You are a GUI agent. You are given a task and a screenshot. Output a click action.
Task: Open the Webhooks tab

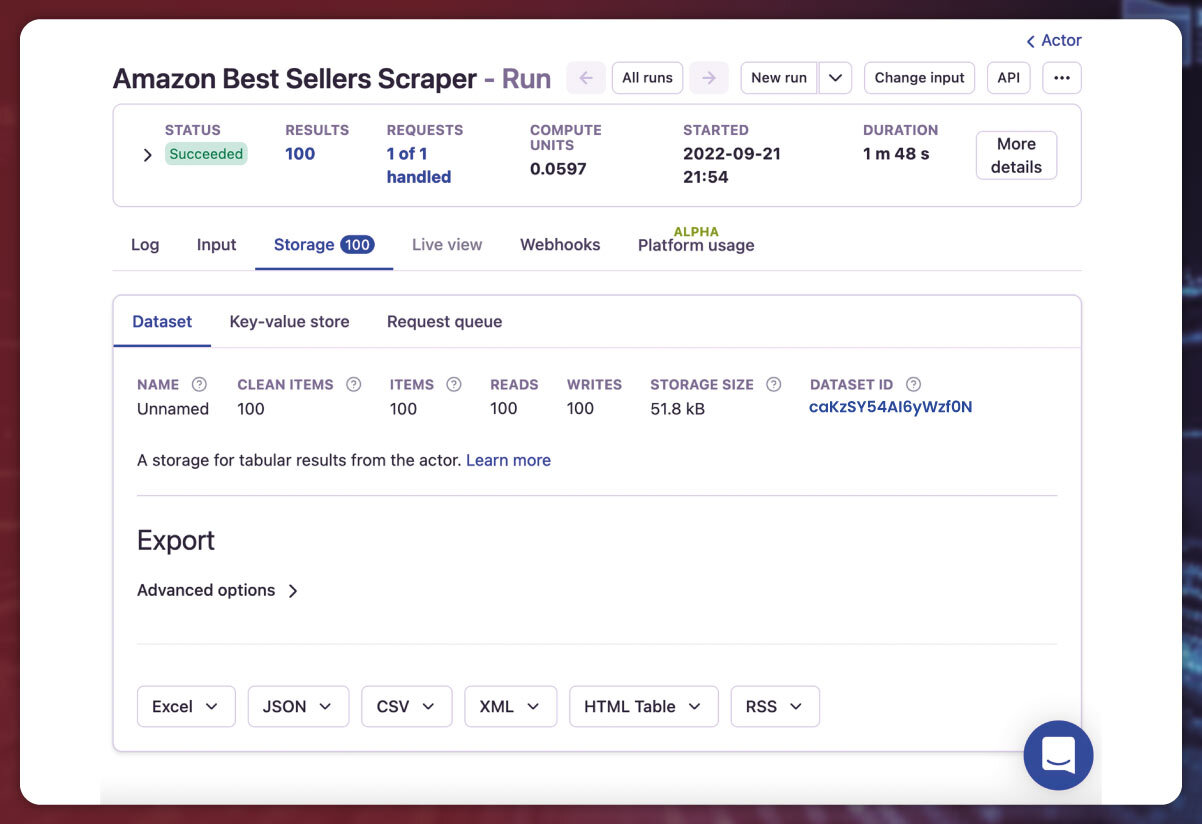[560, 245]
